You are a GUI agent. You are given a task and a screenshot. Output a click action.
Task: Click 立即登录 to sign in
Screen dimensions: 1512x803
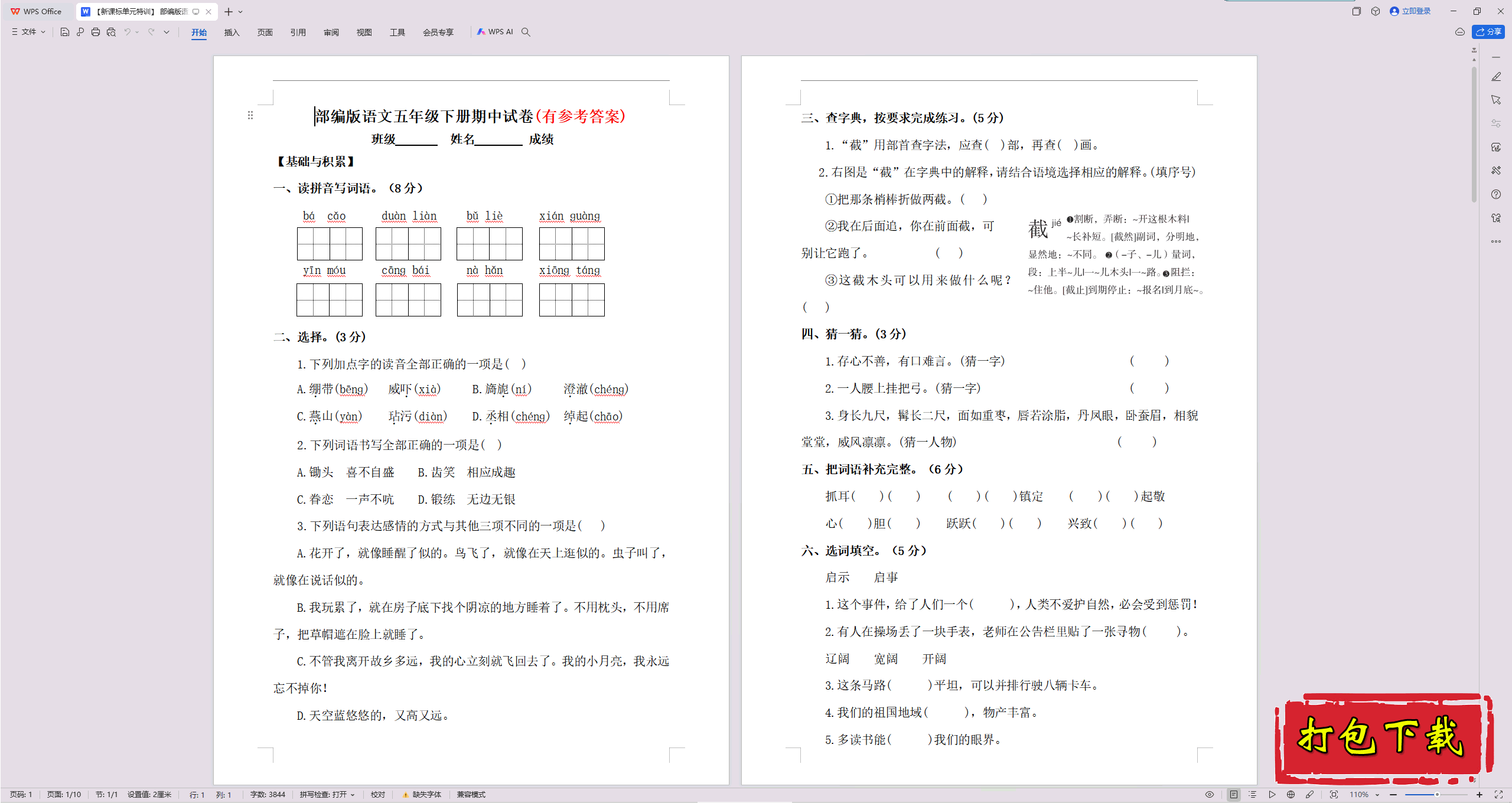pos(1410,11)
